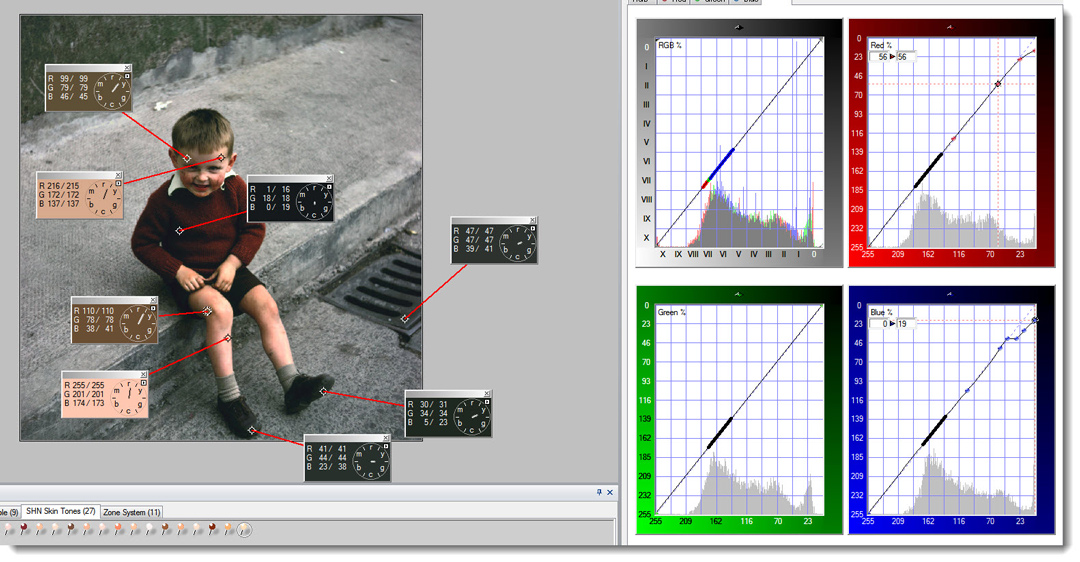
Task: Close the R 30/31 sample info box
Action: tap(487, 393)
